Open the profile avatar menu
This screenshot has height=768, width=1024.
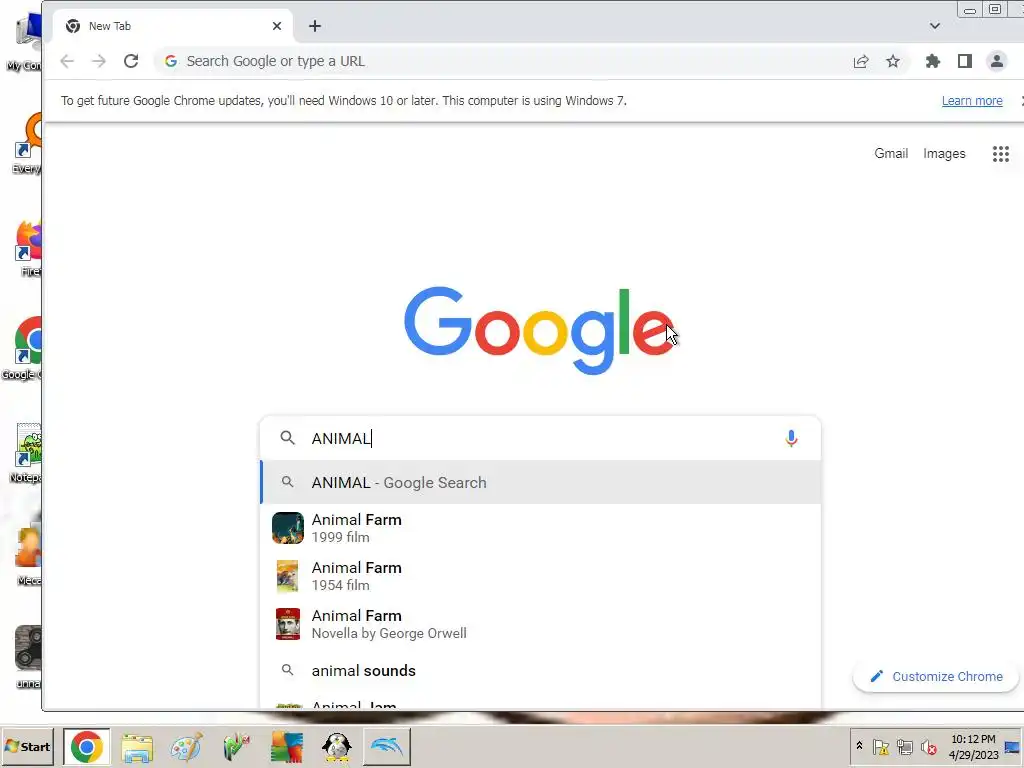[997, 61]
